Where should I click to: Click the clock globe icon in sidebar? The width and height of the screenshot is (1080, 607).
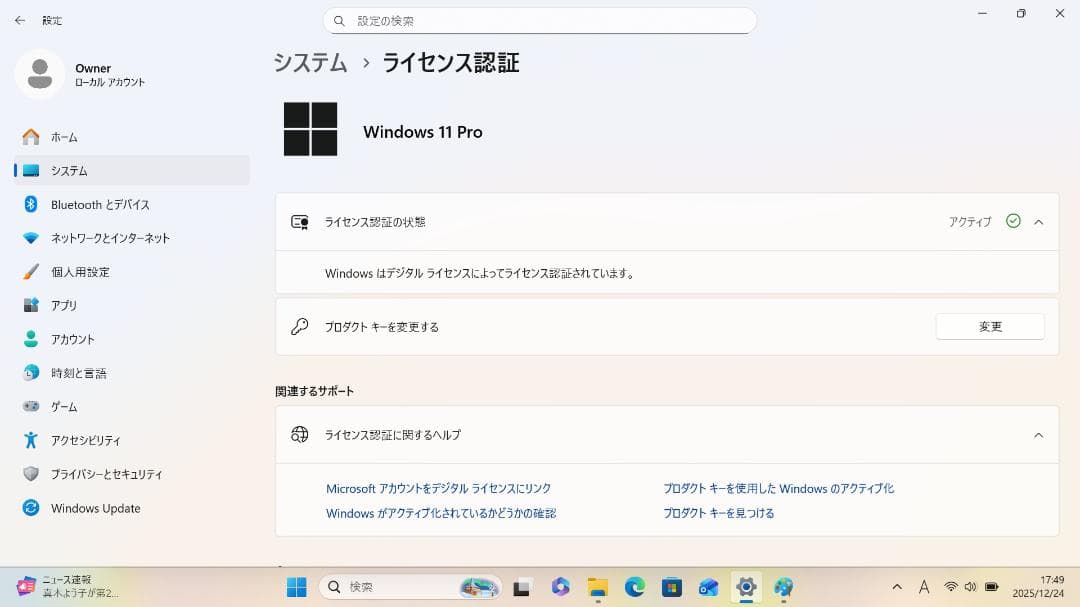point(31,373)
